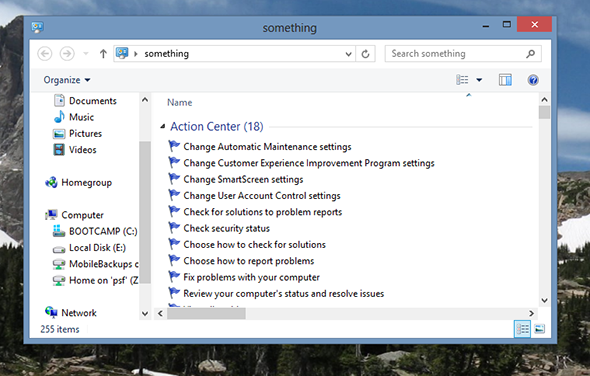Click the file list vertical scroll down arrow
This screenshot has height=376, width=590.
pyautogui.click(x=544, y=300)
